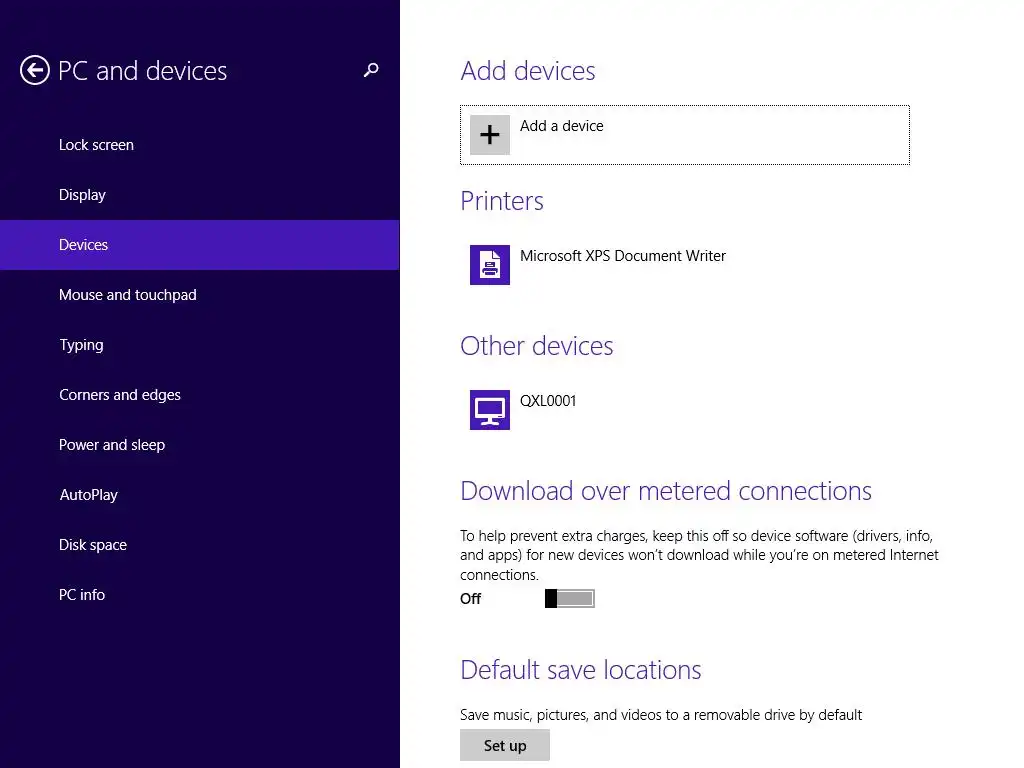Open Lock screen settings
The image size is (1024, 768).
tap(96, 145)
